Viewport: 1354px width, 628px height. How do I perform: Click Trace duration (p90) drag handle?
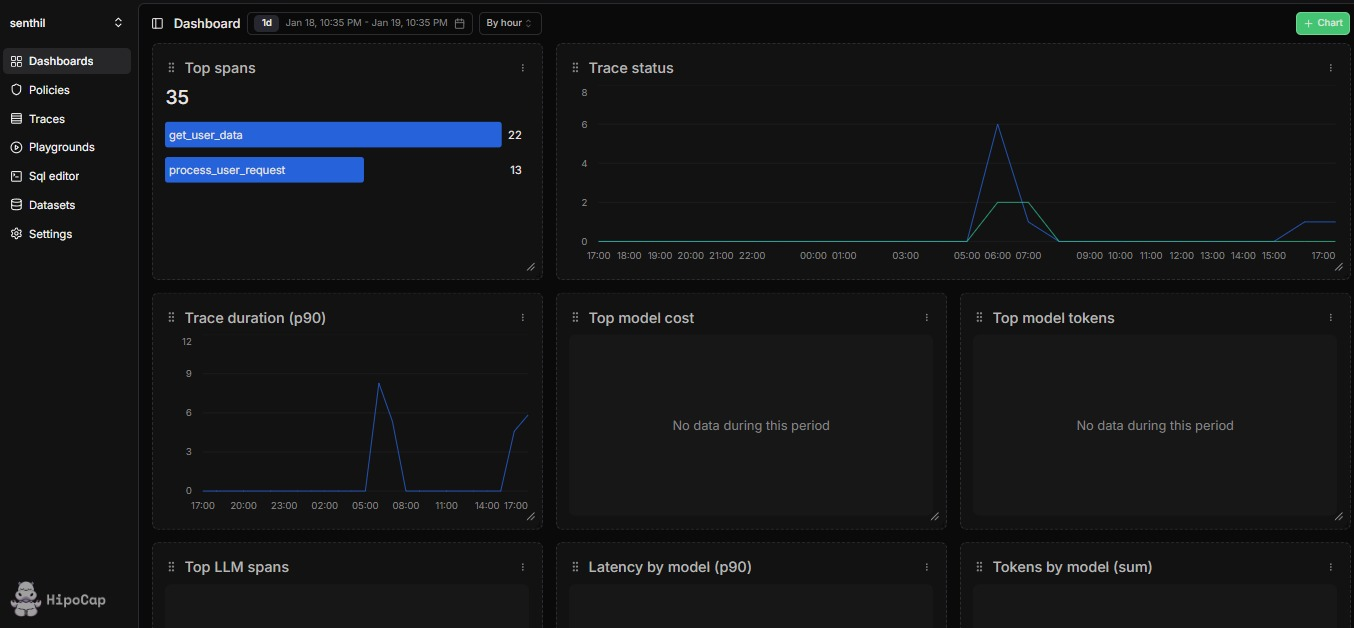coord(171,318)
